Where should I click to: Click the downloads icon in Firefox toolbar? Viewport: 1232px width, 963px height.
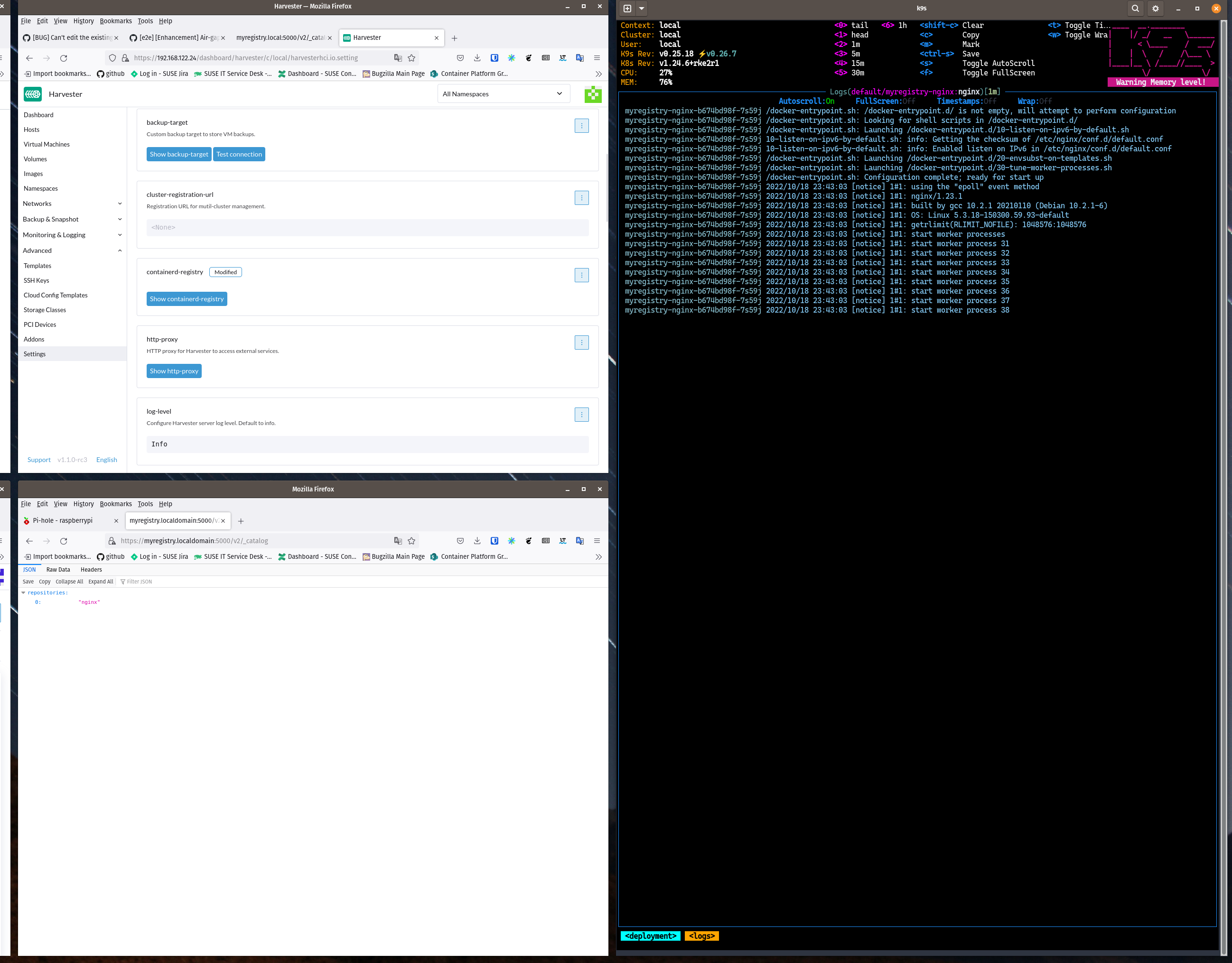pyautogui.click(x=477, y=57)
